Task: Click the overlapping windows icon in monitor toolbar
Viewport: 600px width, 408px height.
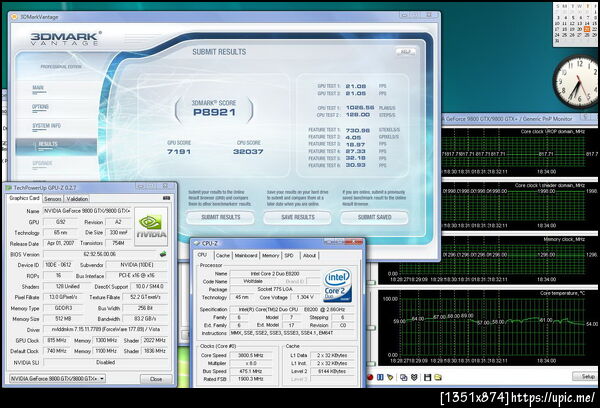Action: [403, 377]
